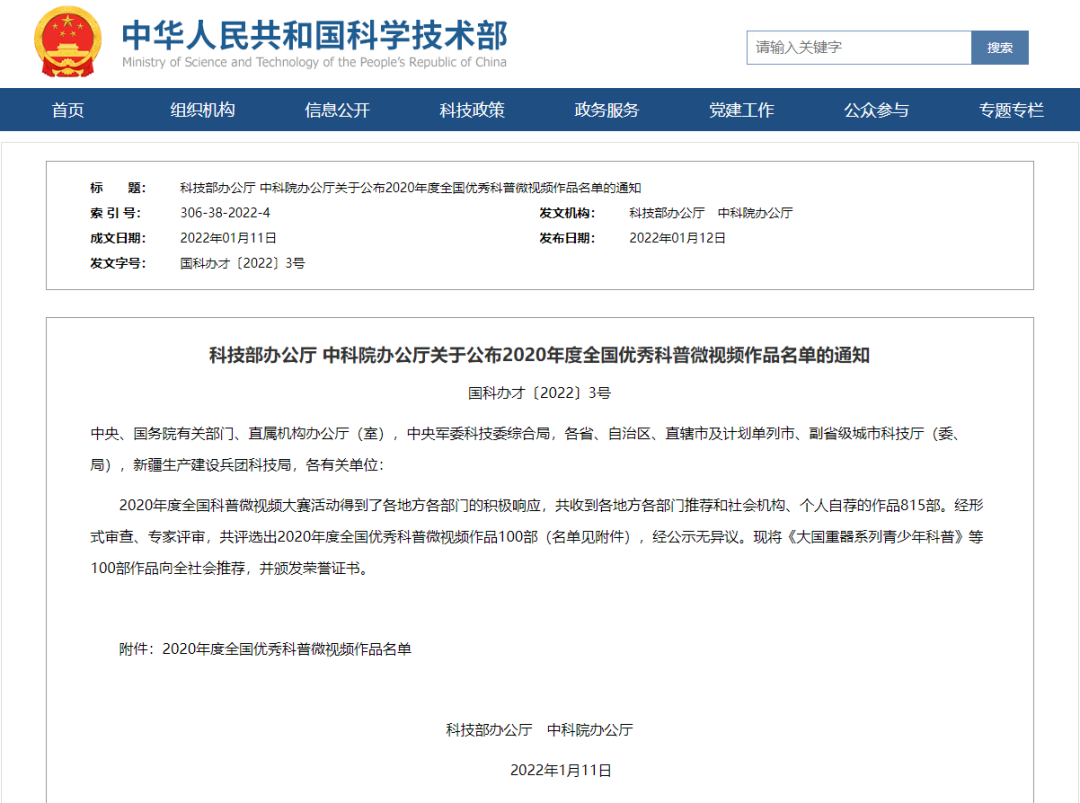The image size is (1080, 803).
Task: Focus the 请输入关键字 search field
Action: click(858, 47)
